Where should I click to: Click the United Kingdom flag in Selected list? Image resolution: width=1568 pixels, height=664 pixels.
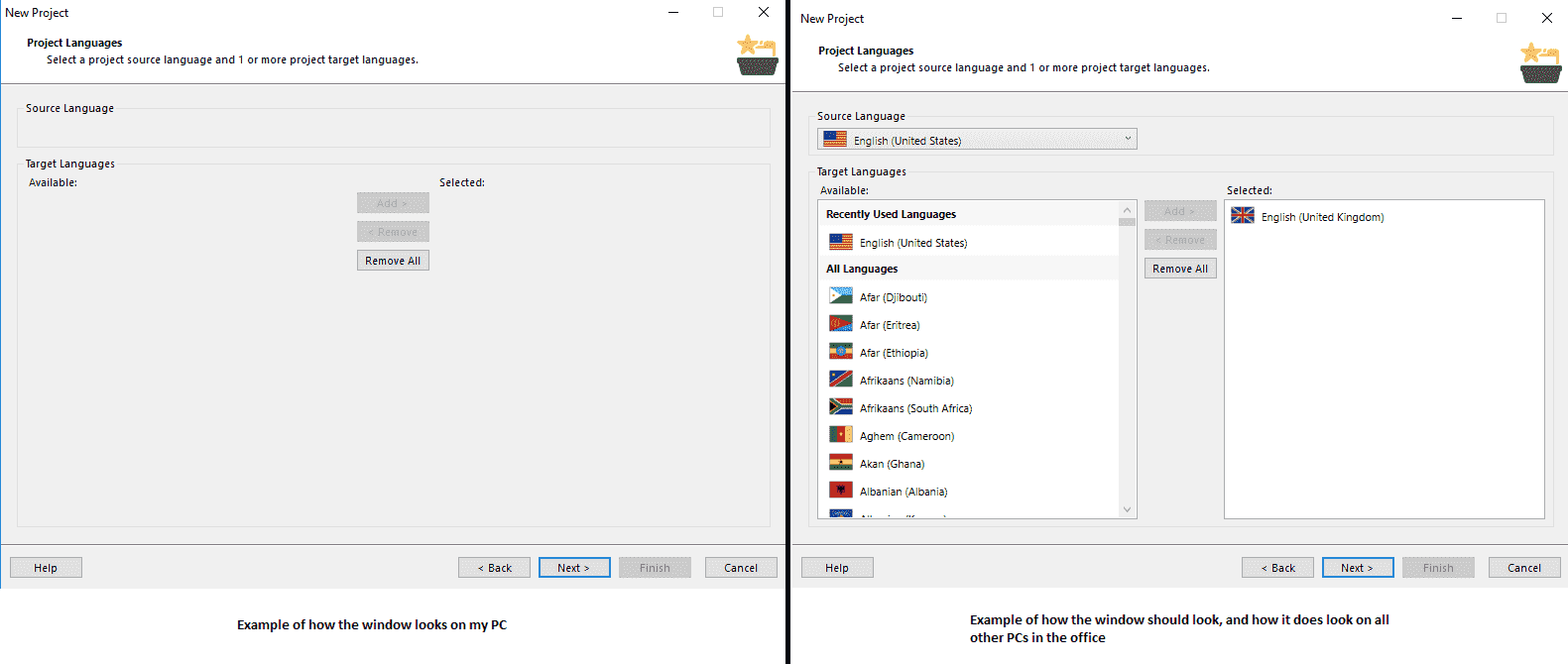click(x=1243, y=216)
